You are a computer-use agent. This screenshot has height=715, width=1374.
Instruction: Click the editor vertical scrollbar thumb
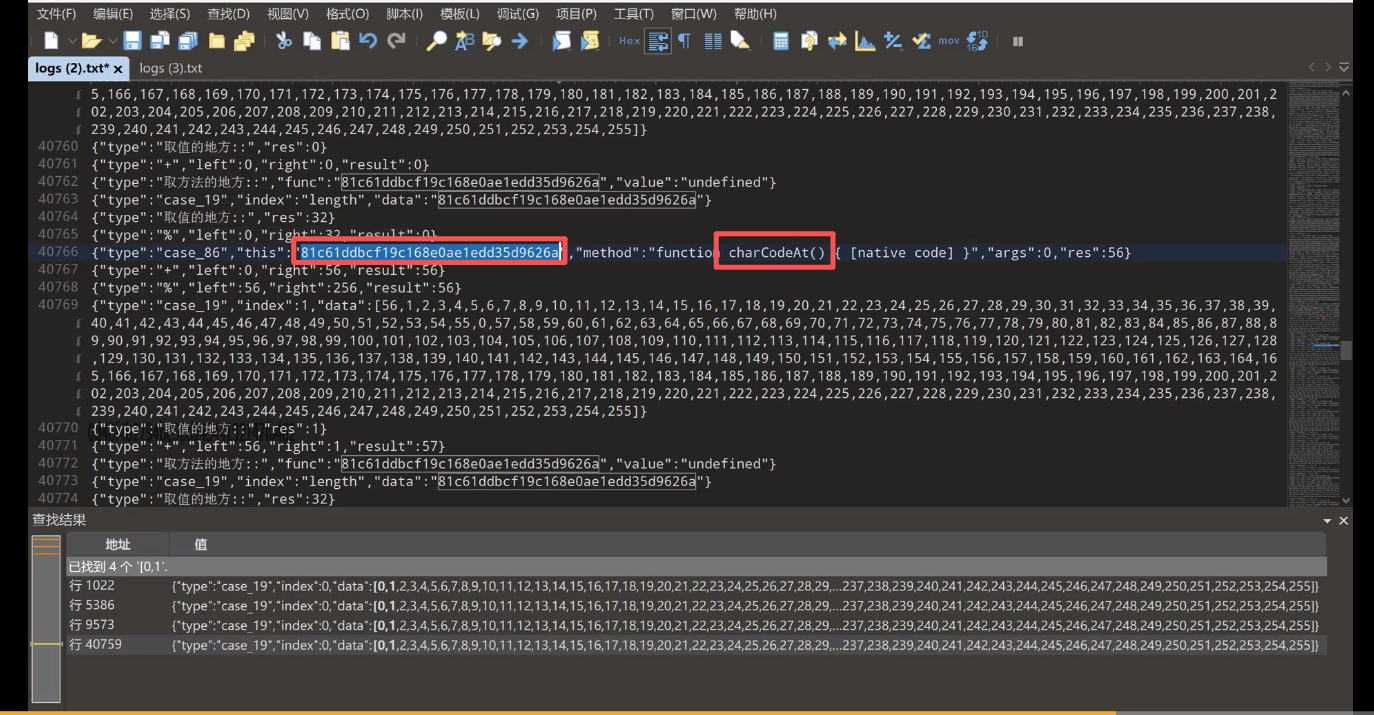point(1346,350)
